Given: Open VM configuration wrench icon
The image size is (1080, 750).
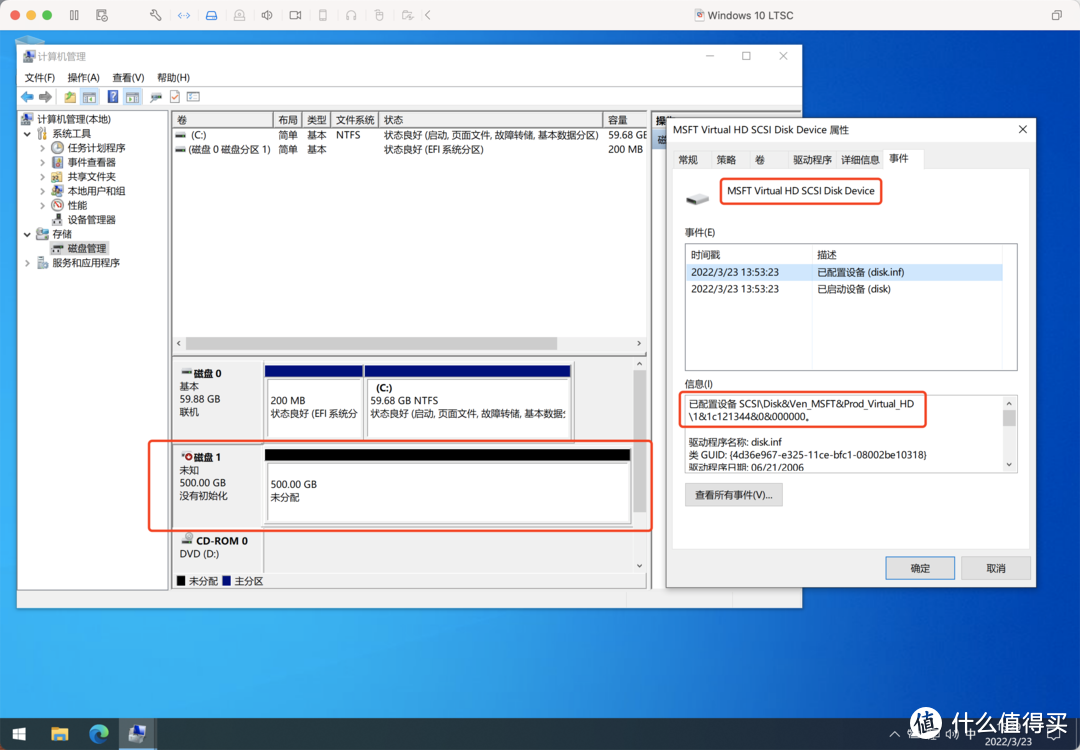Looking at the screenshot, I should (x=156, y=15).
